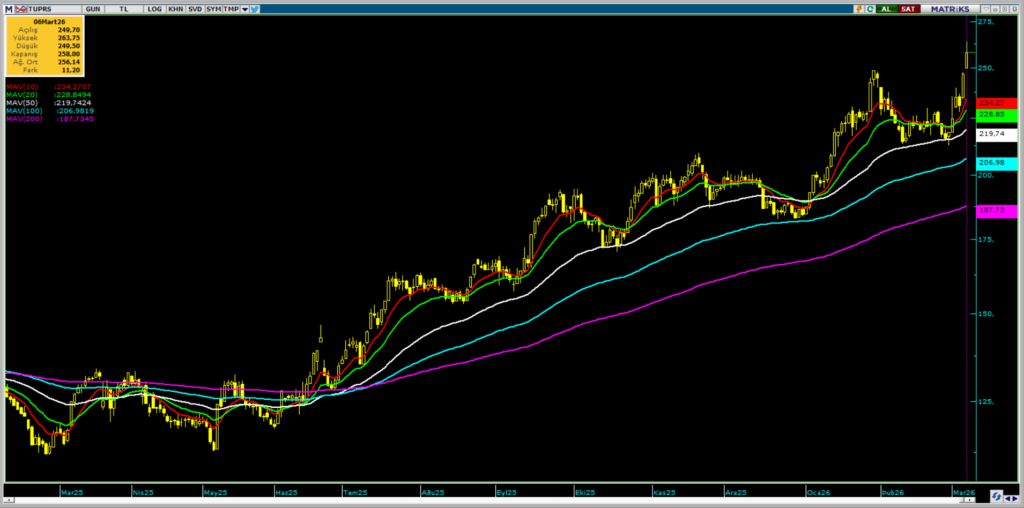Click the Matriks M logo icon

click(8, 8)
